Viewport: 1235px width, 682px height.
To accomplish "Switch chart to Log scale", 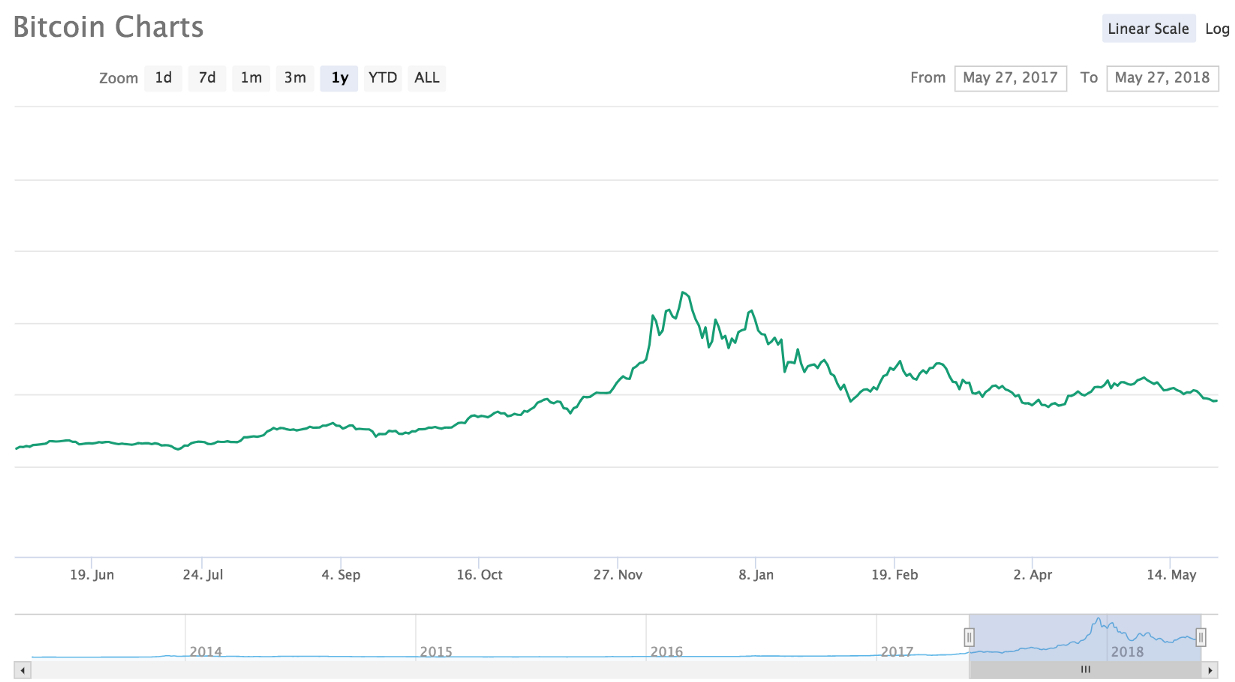I will [x=1217, y=29].
